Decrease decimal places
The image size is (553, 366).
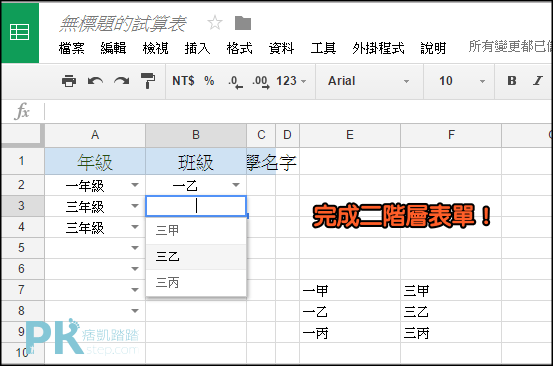point(235,81)
